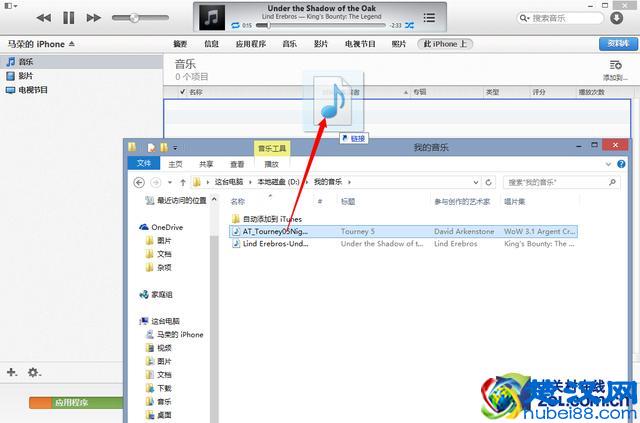Sort by 评分 column in iTunes

click(539, 92)
